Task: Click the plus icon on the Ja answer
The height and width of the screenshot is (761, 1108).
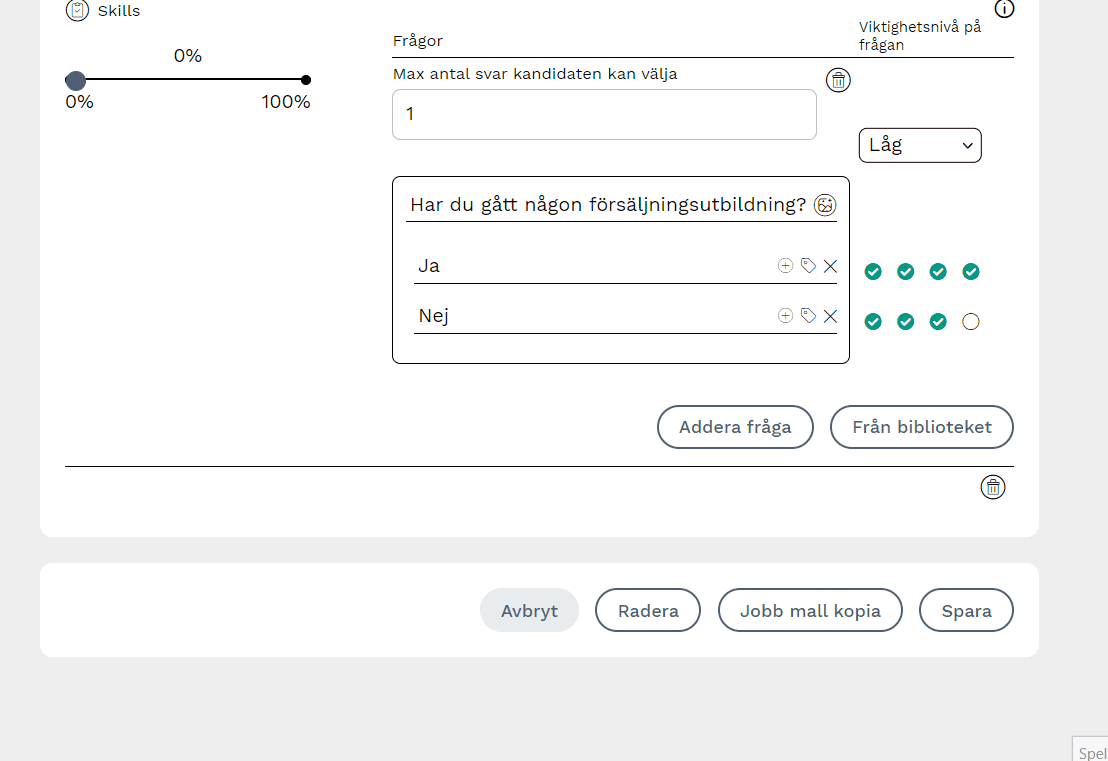Action: 785,266
